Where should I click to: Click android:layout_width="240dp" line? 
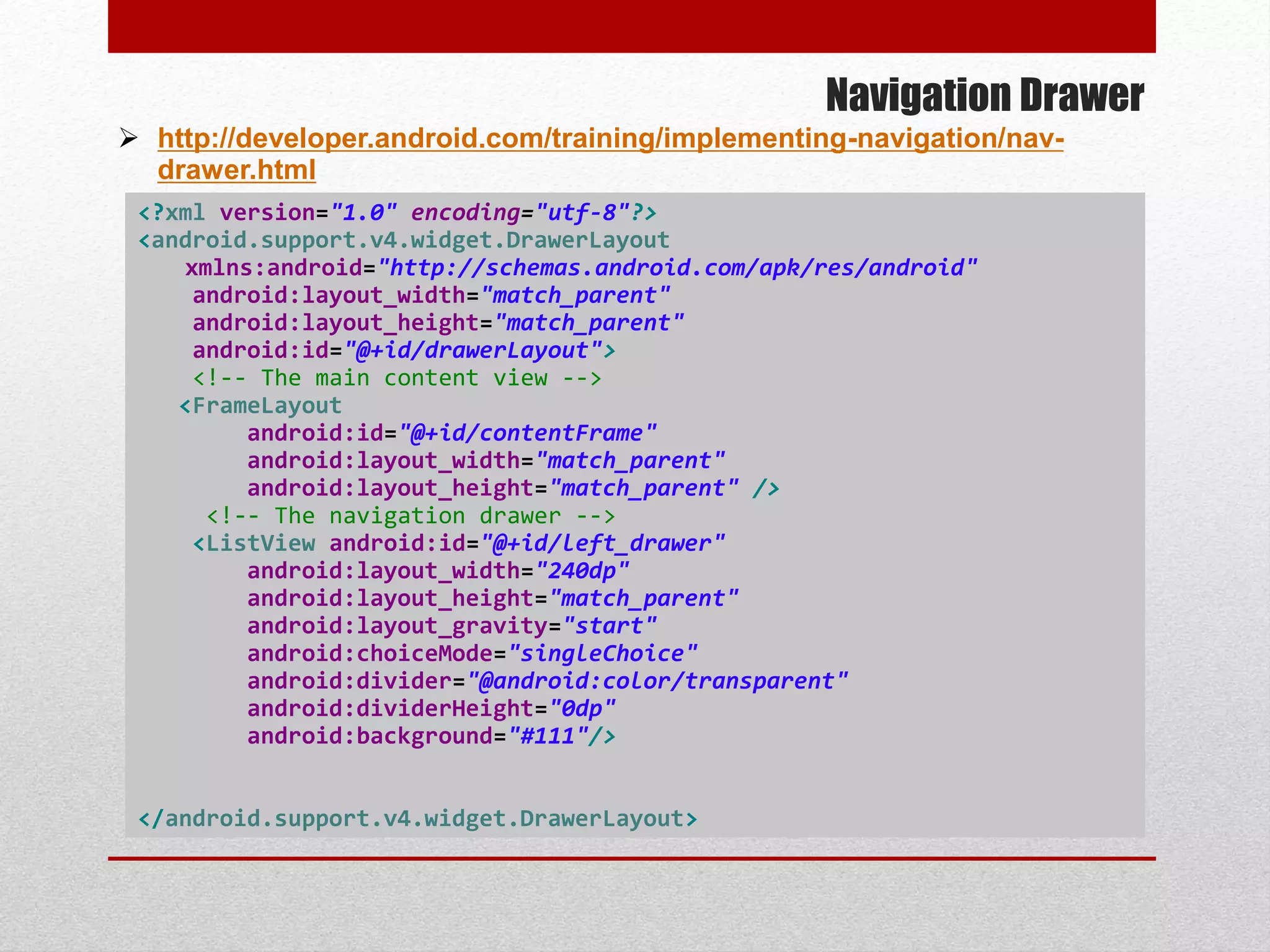[x=438, y=570]
